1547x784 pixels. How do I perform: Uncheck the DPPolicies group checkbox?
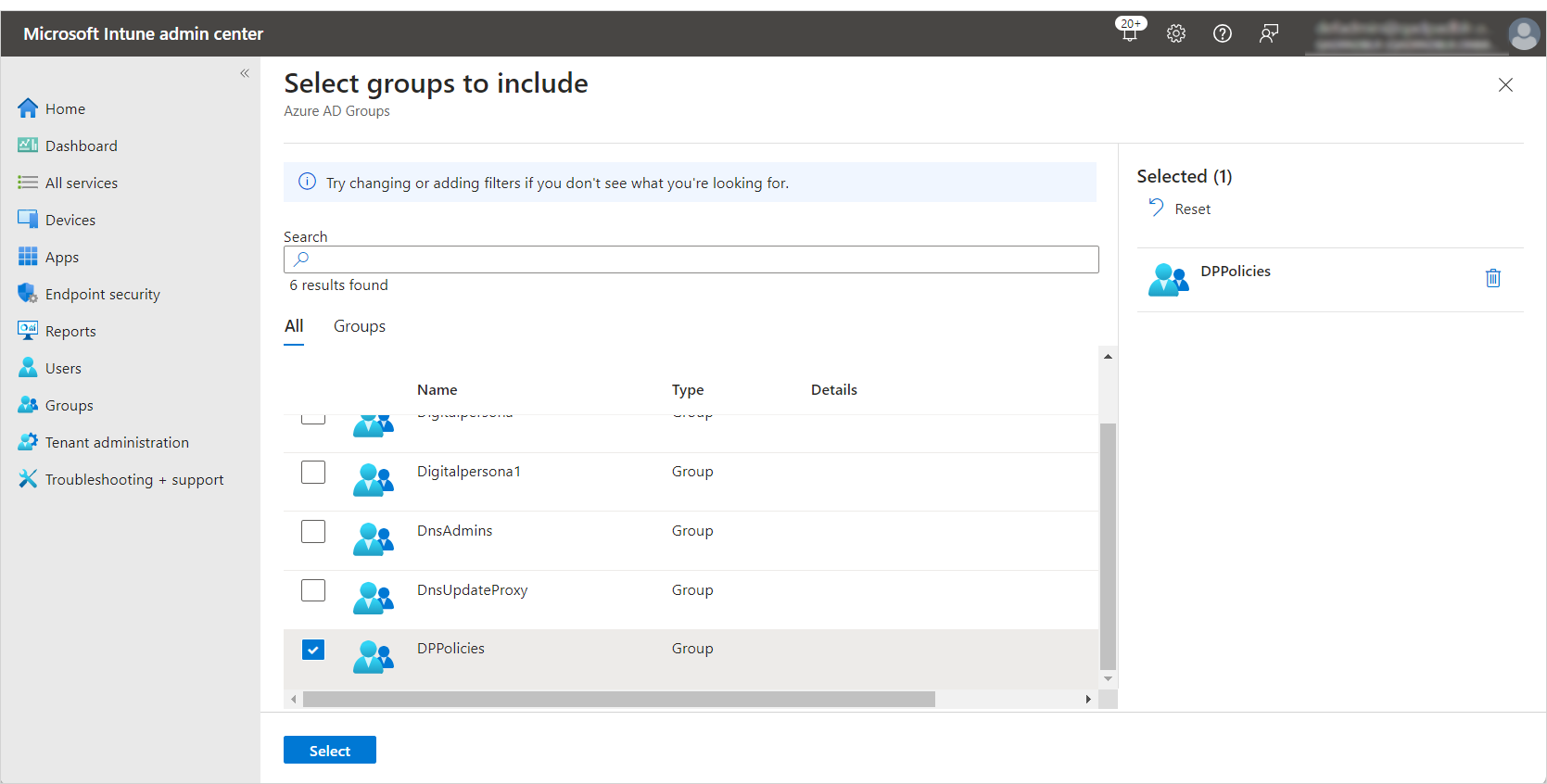[313, 650]
